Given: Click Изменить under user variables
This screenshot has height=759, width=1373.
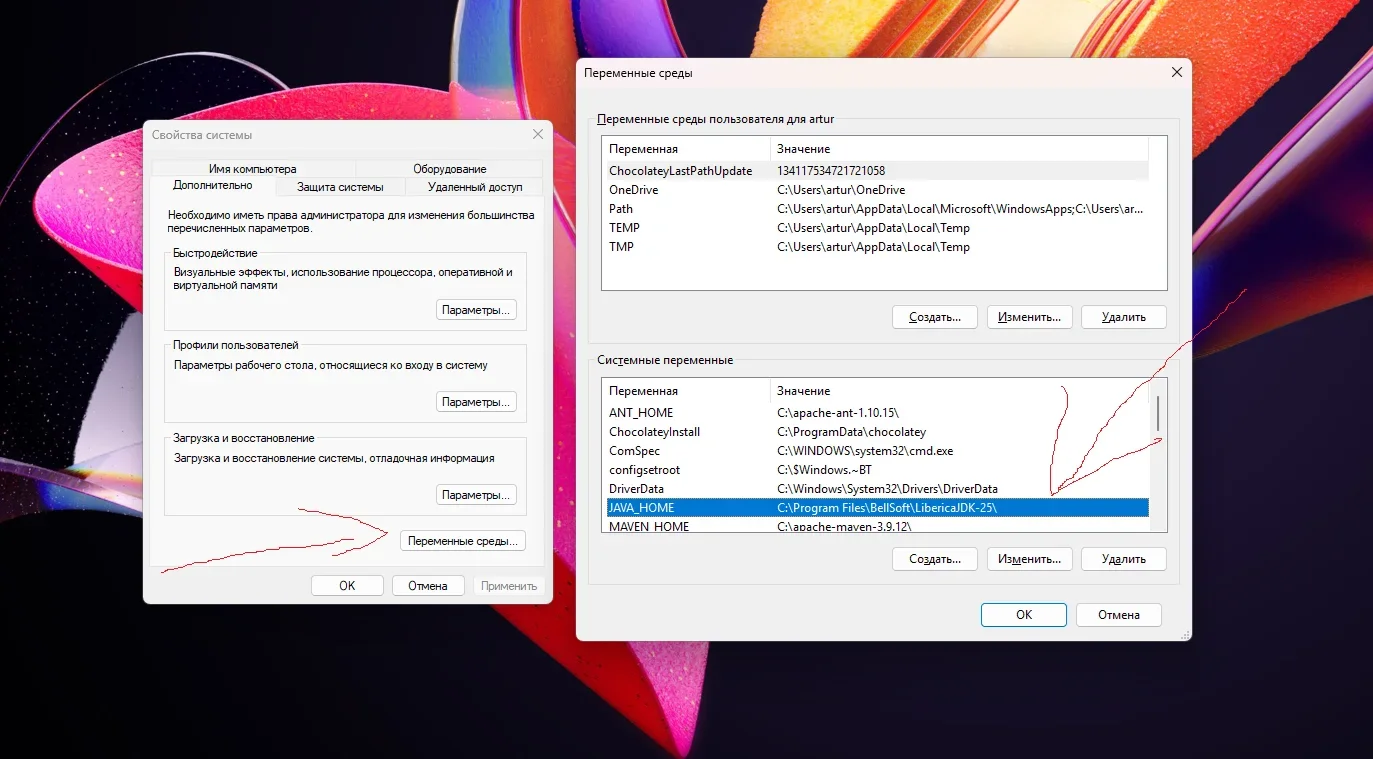Looking at the screenshot, I should (x=1030, y=317).
